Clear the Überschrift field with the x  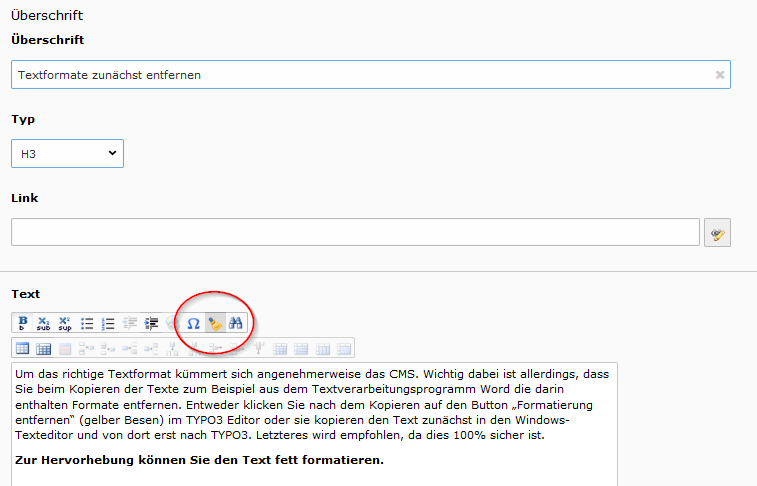tap(720, 75)
